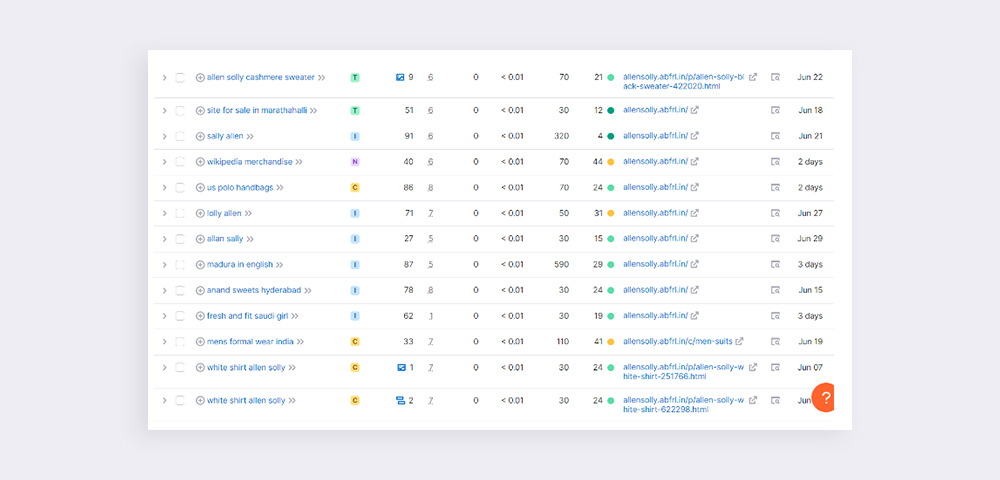Open the mens formal wear india keyword
The height and width of the screenshot is (480, 1000).
pyautogui.click(x=250, y=342)
